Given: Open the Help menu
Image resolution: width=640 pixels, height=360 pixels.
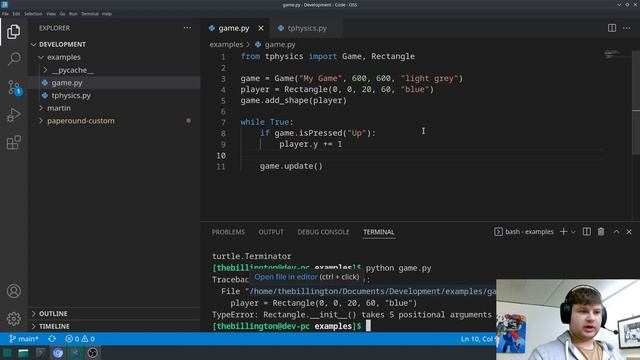Looking at the screenshot, I should click(x=107, y=13).
